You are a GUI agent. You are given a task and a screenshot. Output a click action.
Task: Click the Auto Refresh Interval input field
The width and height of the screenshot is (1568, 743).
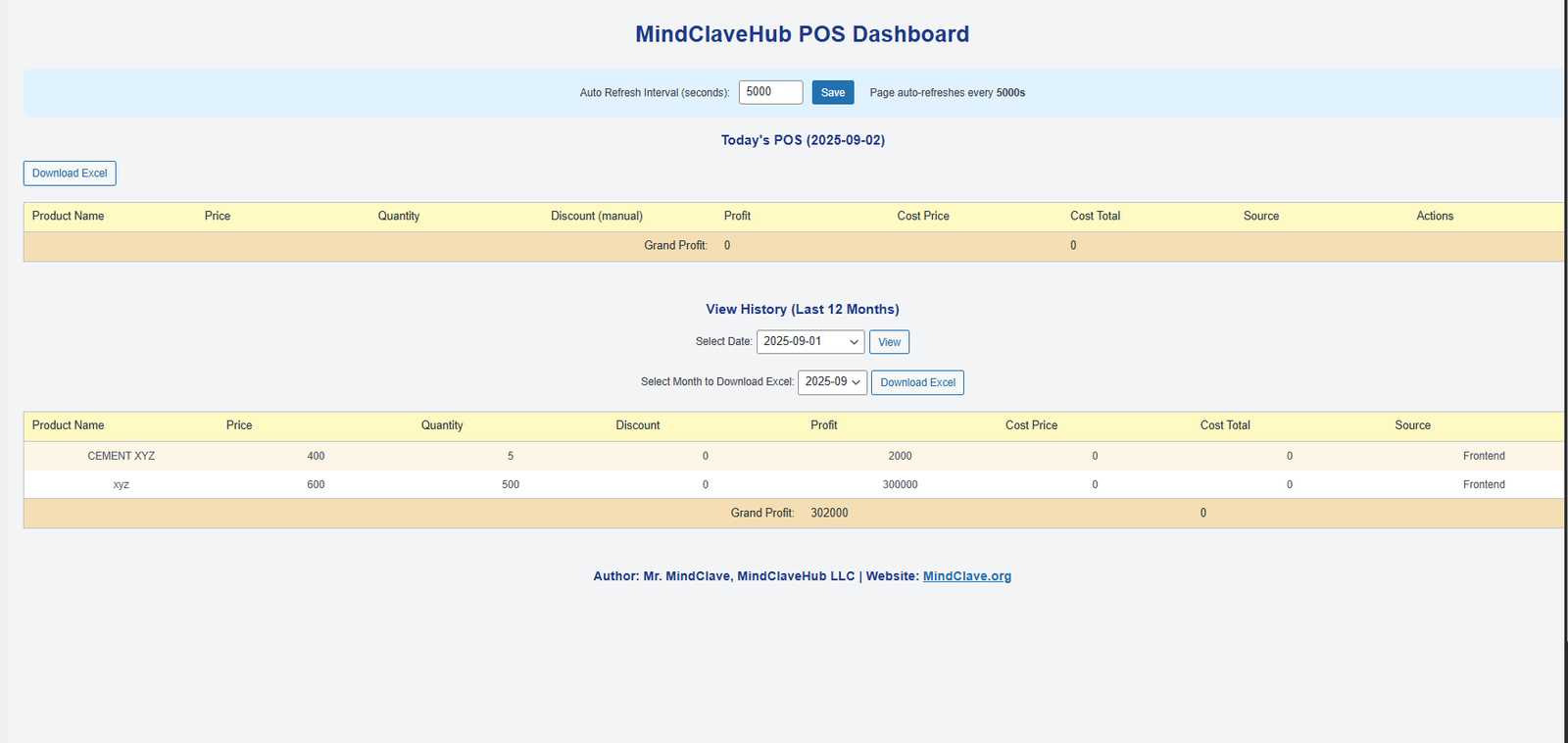click(770, 92)
